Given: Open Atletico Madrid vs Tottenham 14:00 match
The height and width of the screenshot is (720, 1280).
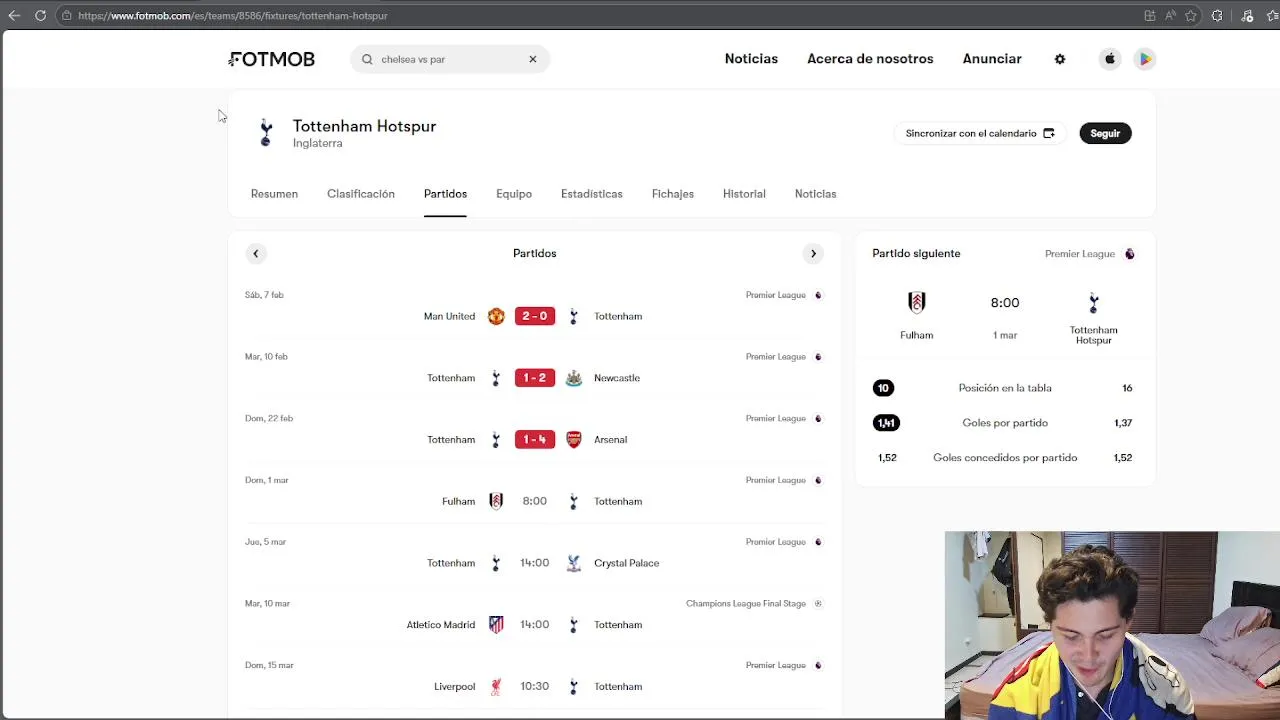Looking at the screenshot, I should click(x=534, y=624).
